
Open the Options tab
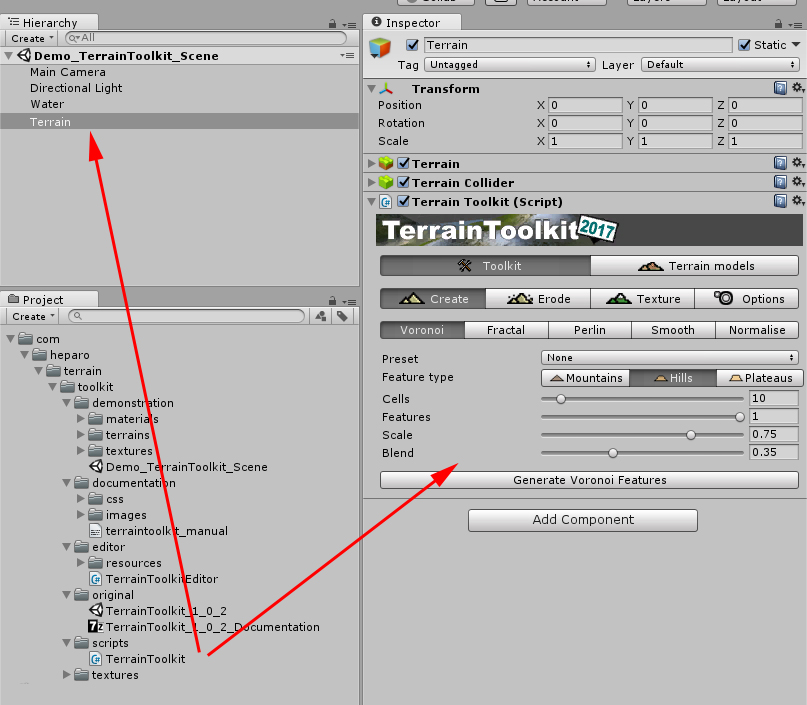(747, 298)
